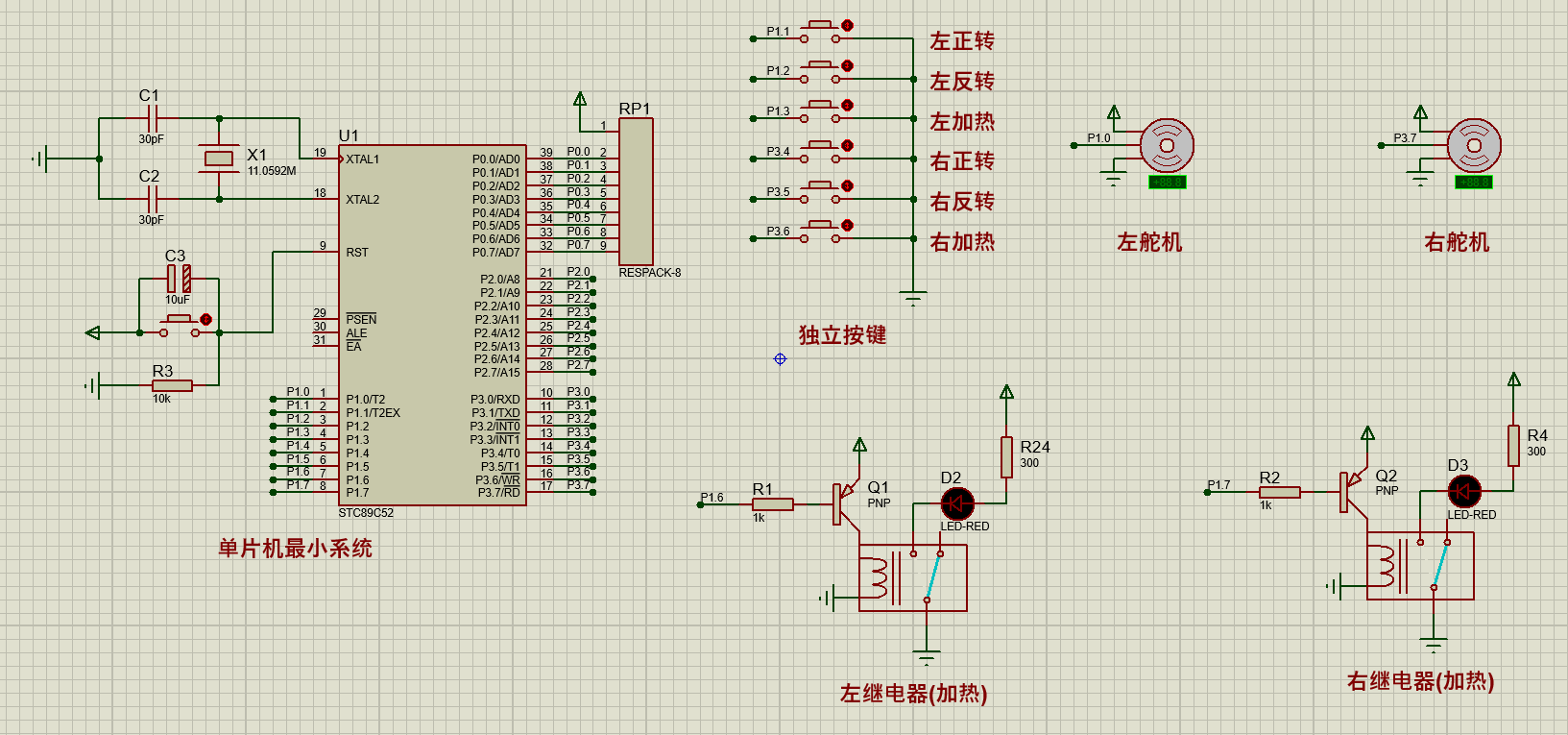Select the right relay component

(1419, 567)
